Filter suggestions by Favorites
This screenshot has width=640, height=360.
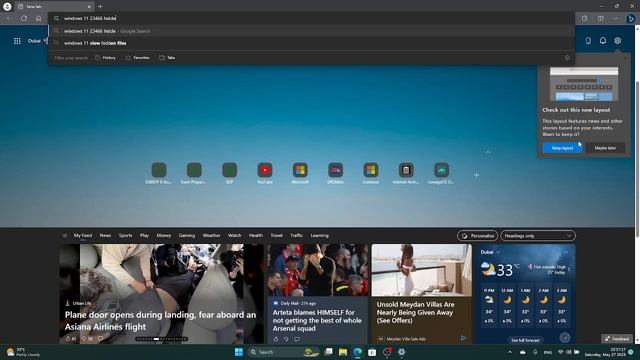138,58
